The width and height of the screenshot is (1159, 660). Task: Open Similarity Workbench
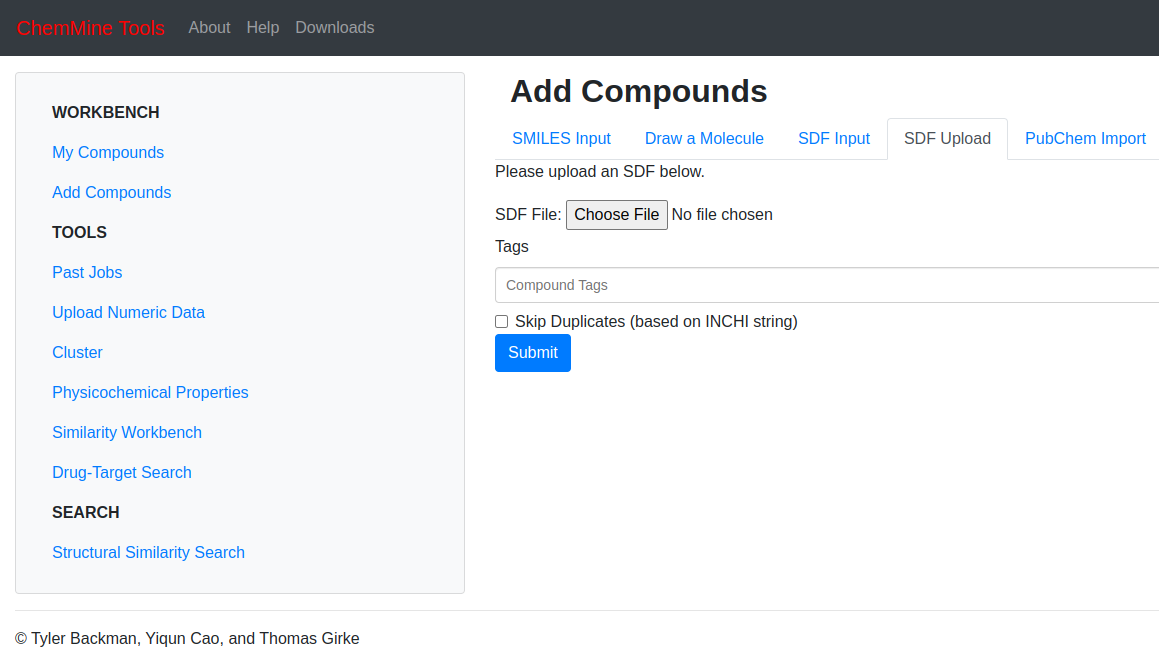point(127,432)
